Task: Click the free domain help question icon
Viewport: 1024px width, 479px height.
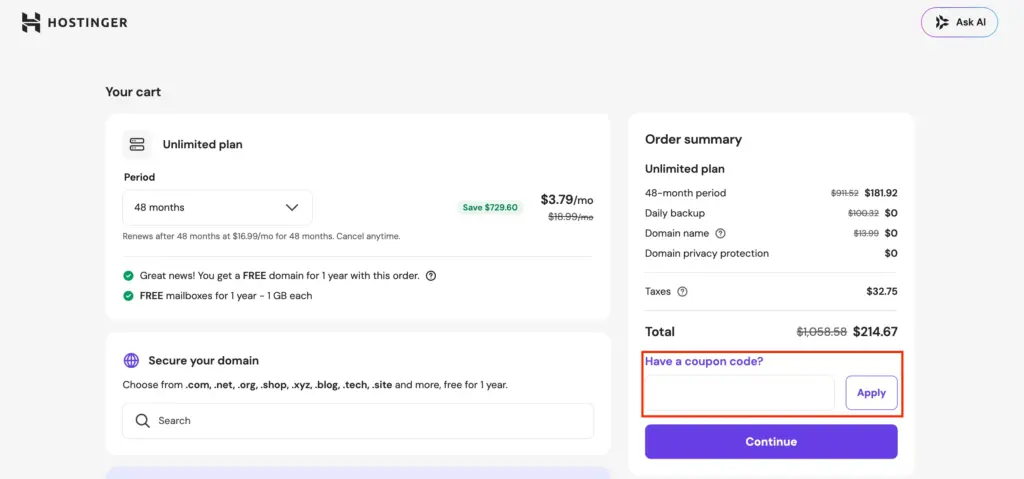Action: point(431,276)
